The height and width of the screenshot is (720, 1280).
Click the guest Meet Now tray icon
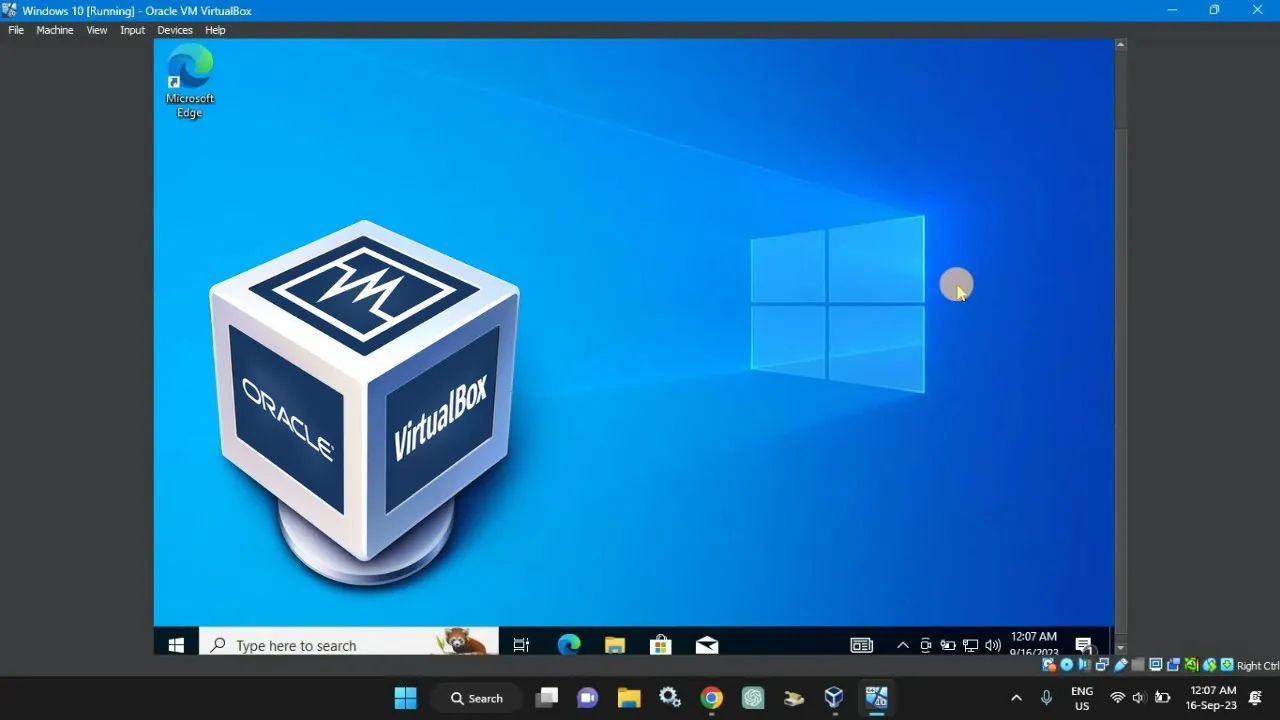pyautogui.click(x=926, y=645)
